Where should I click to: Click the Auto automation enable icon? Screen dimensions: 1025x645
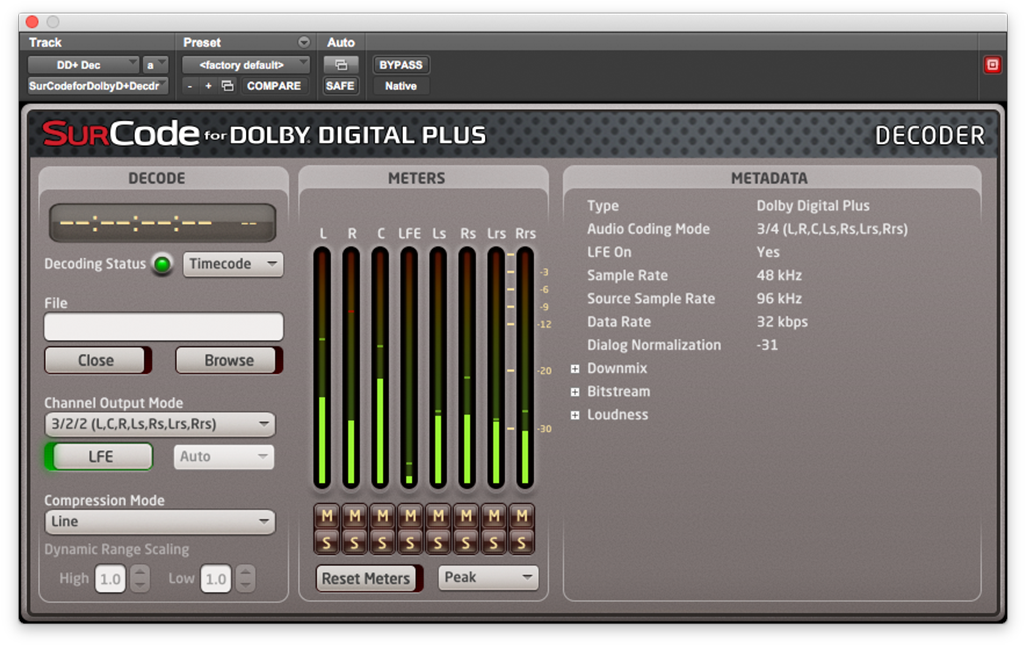click(x=340, y=65)
